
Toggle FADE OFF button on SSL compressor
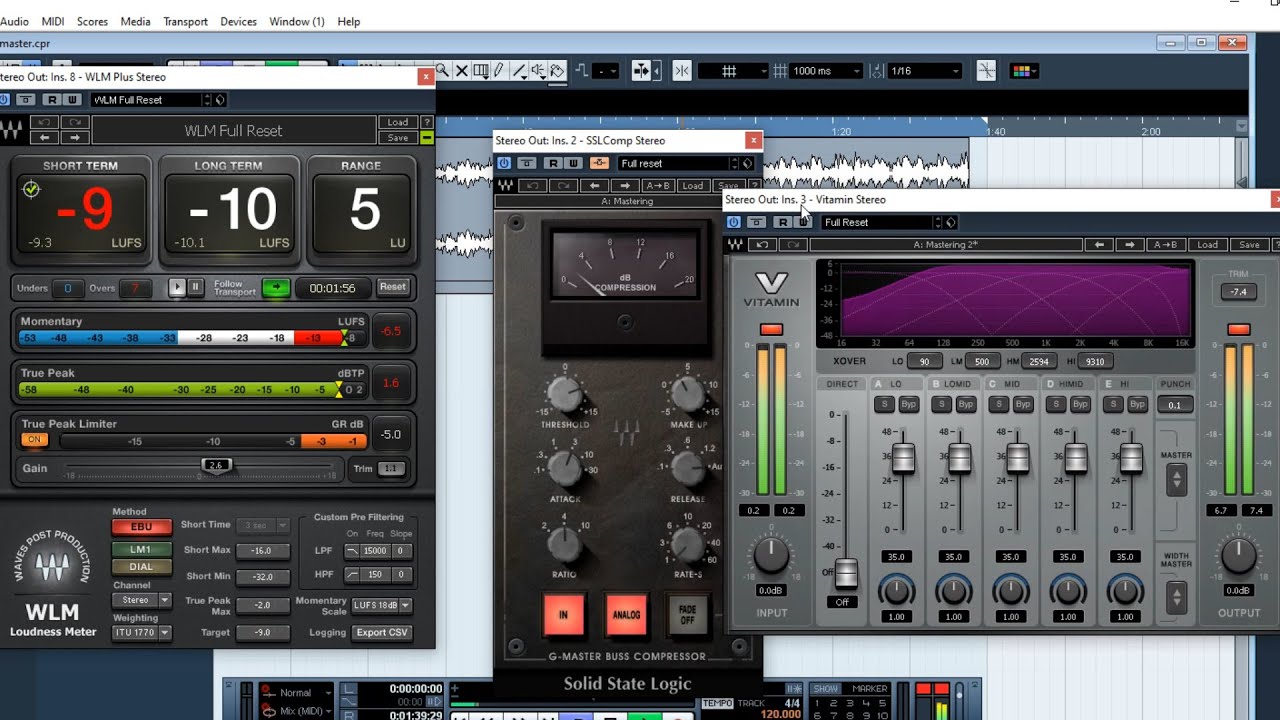tap(687, 614)
